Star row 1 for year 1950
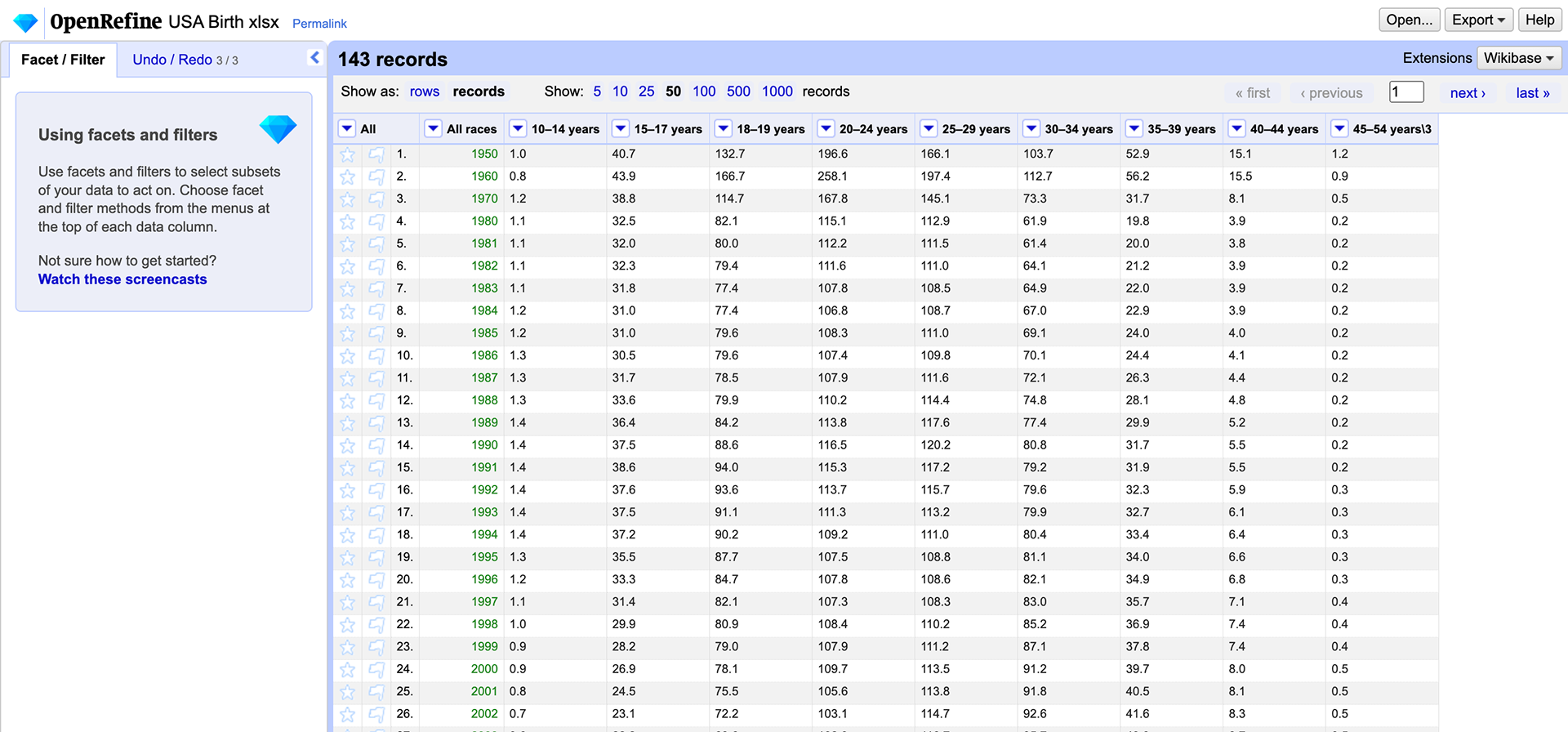This screenshot has height=732, width=1568. point(348,154)
